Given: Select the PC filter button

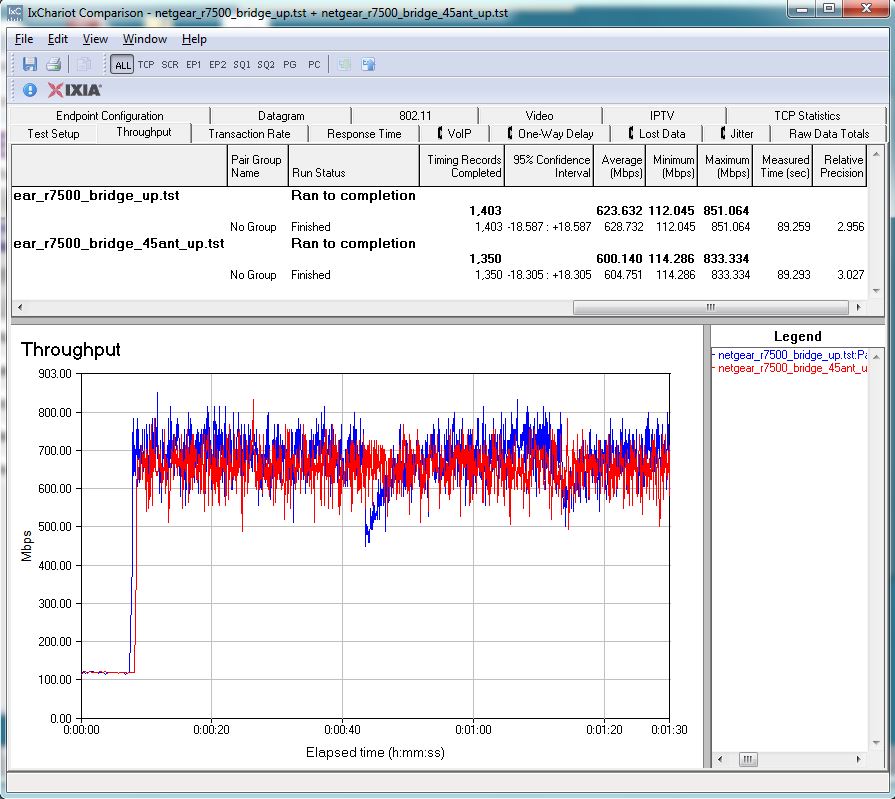Looking at the screenshot, I should (x=314, y=64).
